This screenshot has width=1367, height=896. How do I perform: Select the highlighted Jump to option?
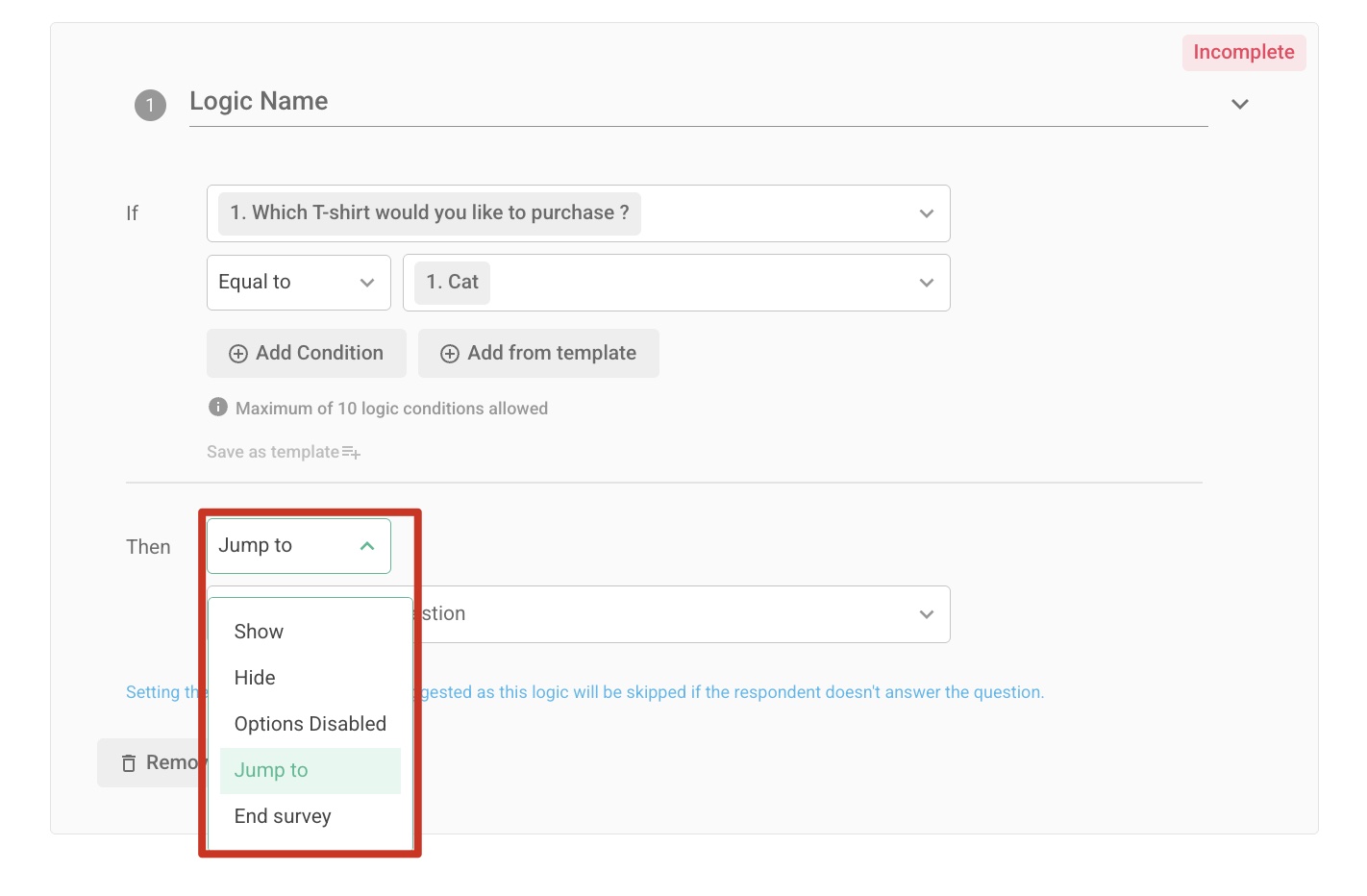pyautogui.click(x=272, y=770)
